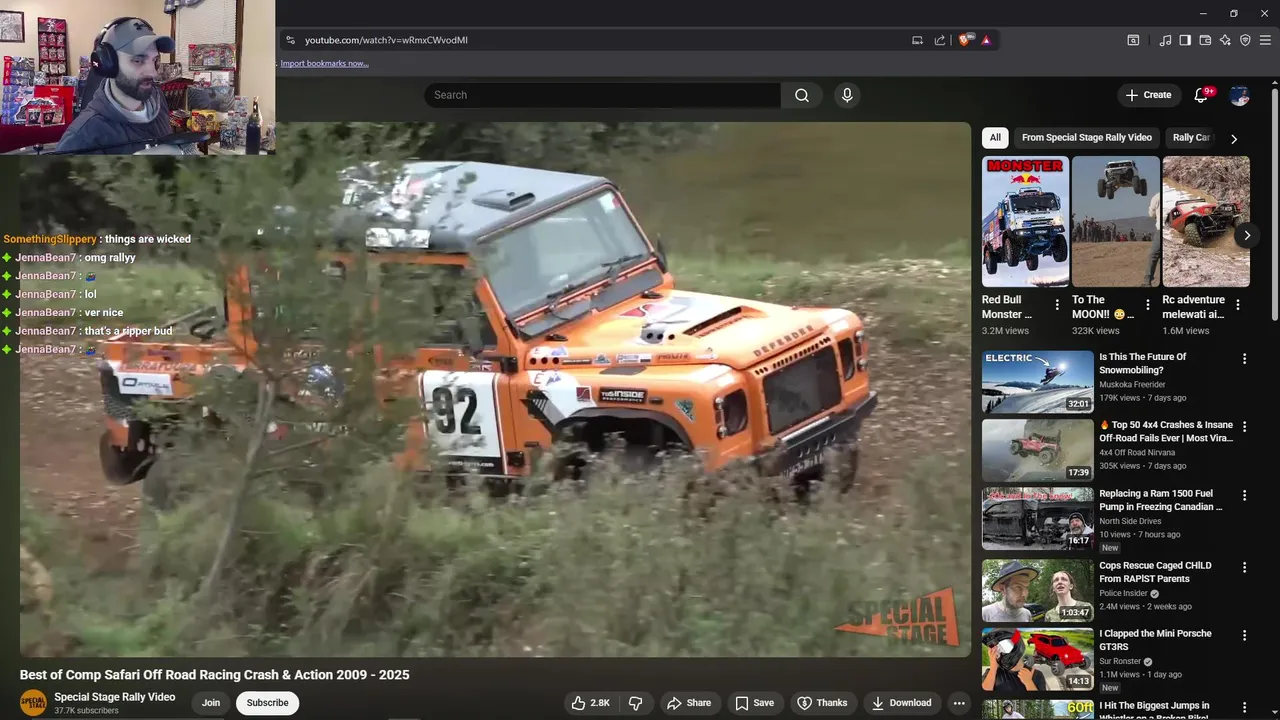
Task: Click the YouTube URL address field
Action: coord(600,40)
